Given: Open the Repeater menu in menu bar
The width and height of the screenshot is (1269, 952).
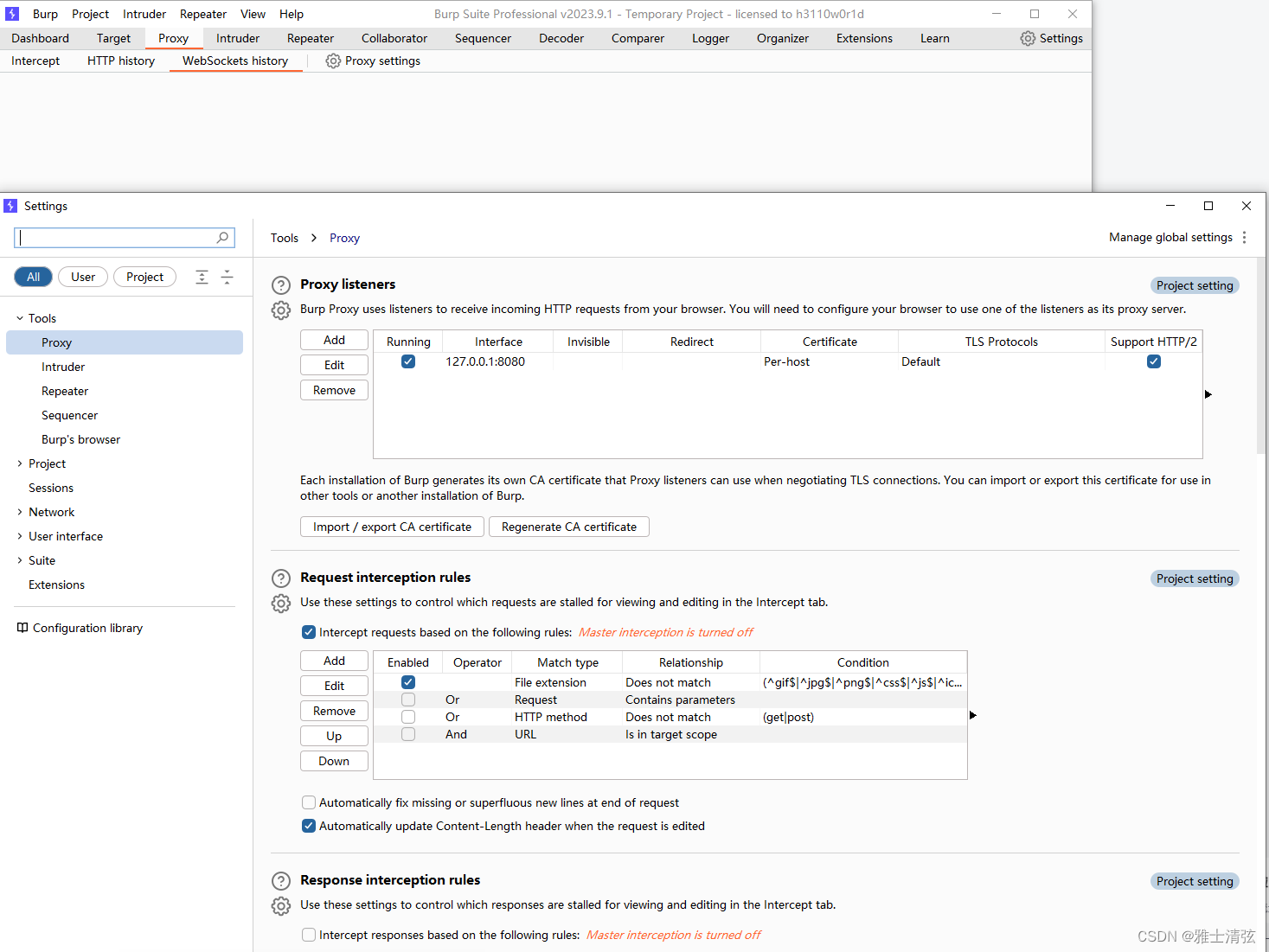Looking at the screenshot, I should [203, 14].
